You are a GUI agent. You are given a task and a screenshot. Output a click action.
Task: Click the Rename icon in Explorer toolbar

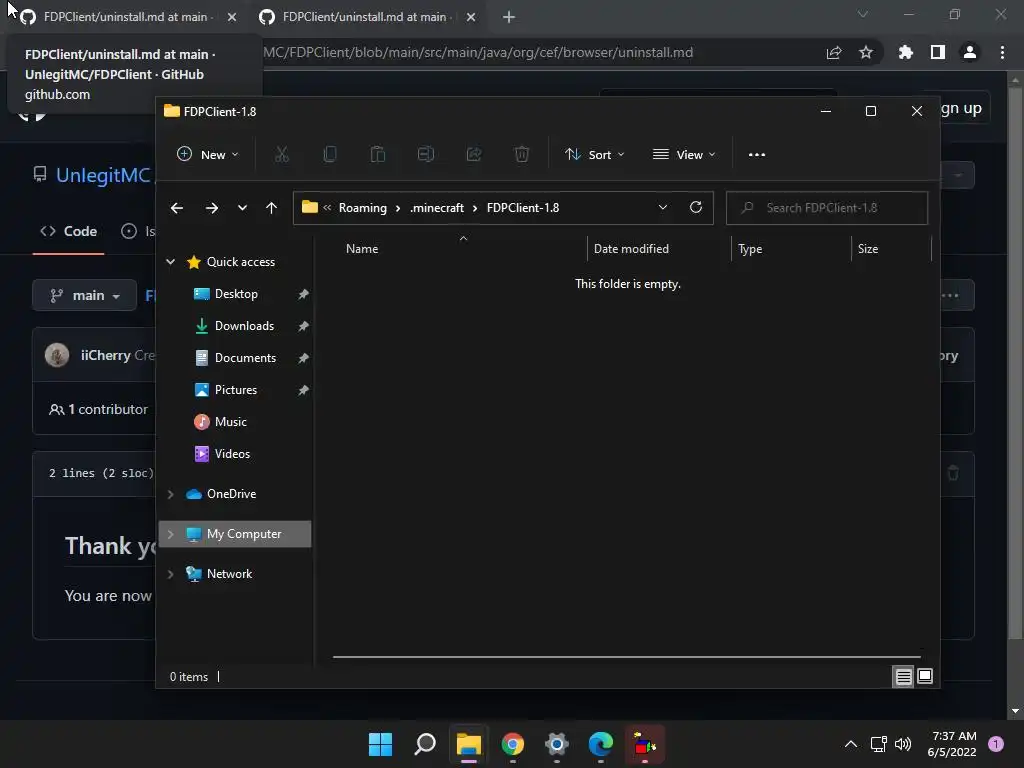point(426,155)
